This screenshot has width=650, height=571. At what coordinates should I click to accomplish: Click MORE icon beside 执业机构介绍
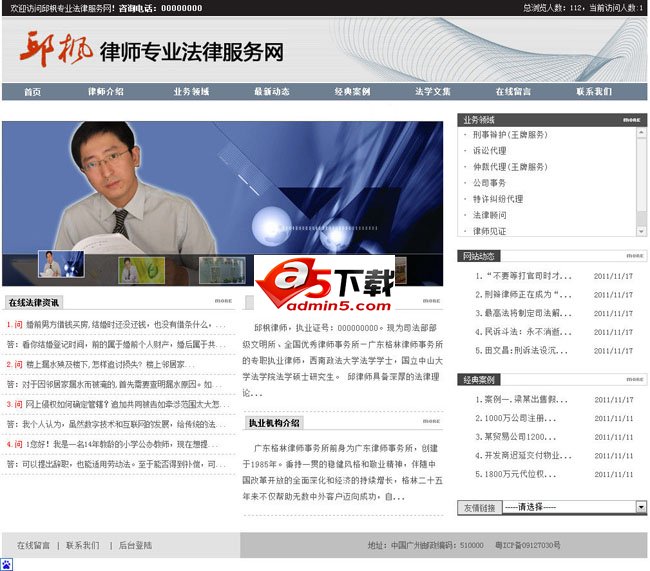(431, 421)
